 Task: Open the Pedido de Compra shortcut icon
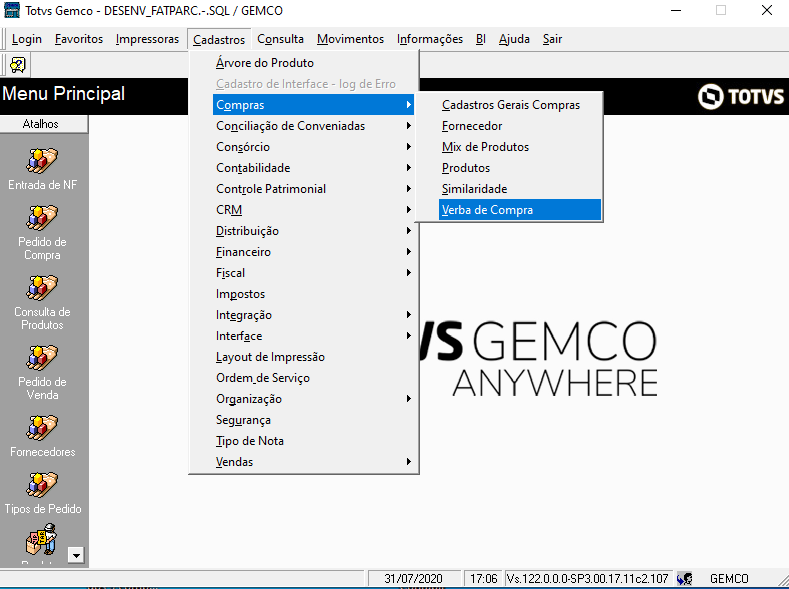42,217
